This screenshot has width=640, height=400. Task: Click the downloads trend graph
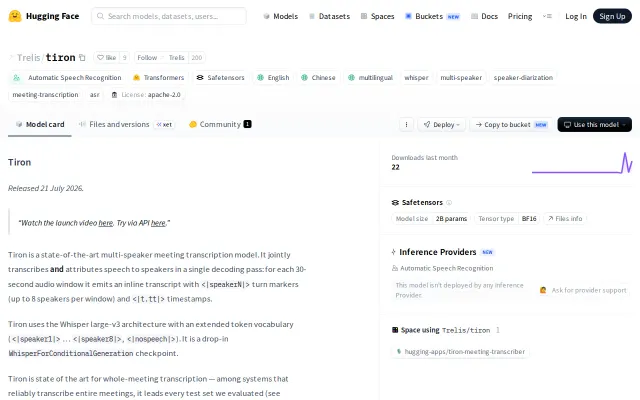(582, 163)
